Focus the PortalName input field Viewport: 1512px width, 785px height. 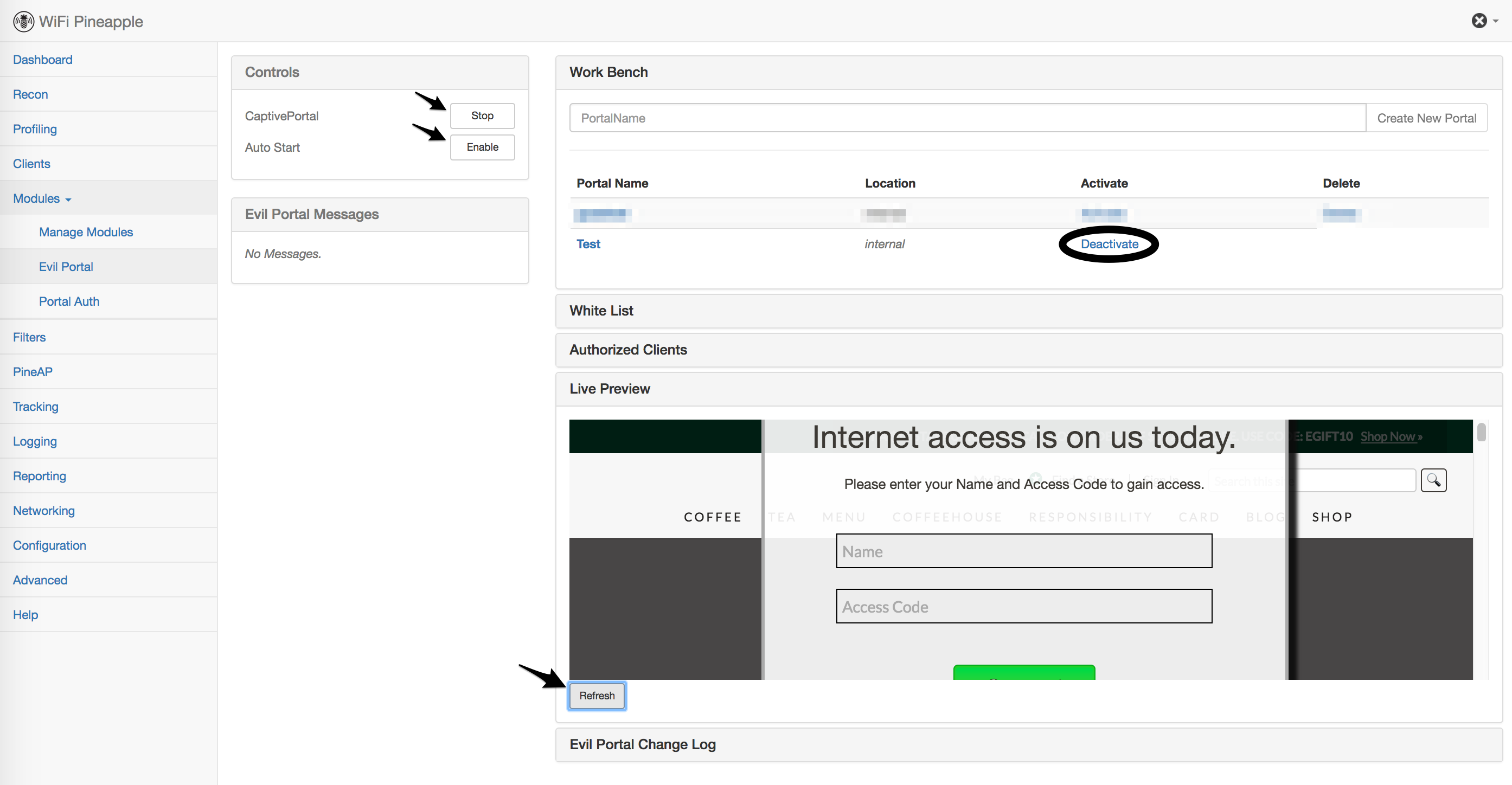968,118
